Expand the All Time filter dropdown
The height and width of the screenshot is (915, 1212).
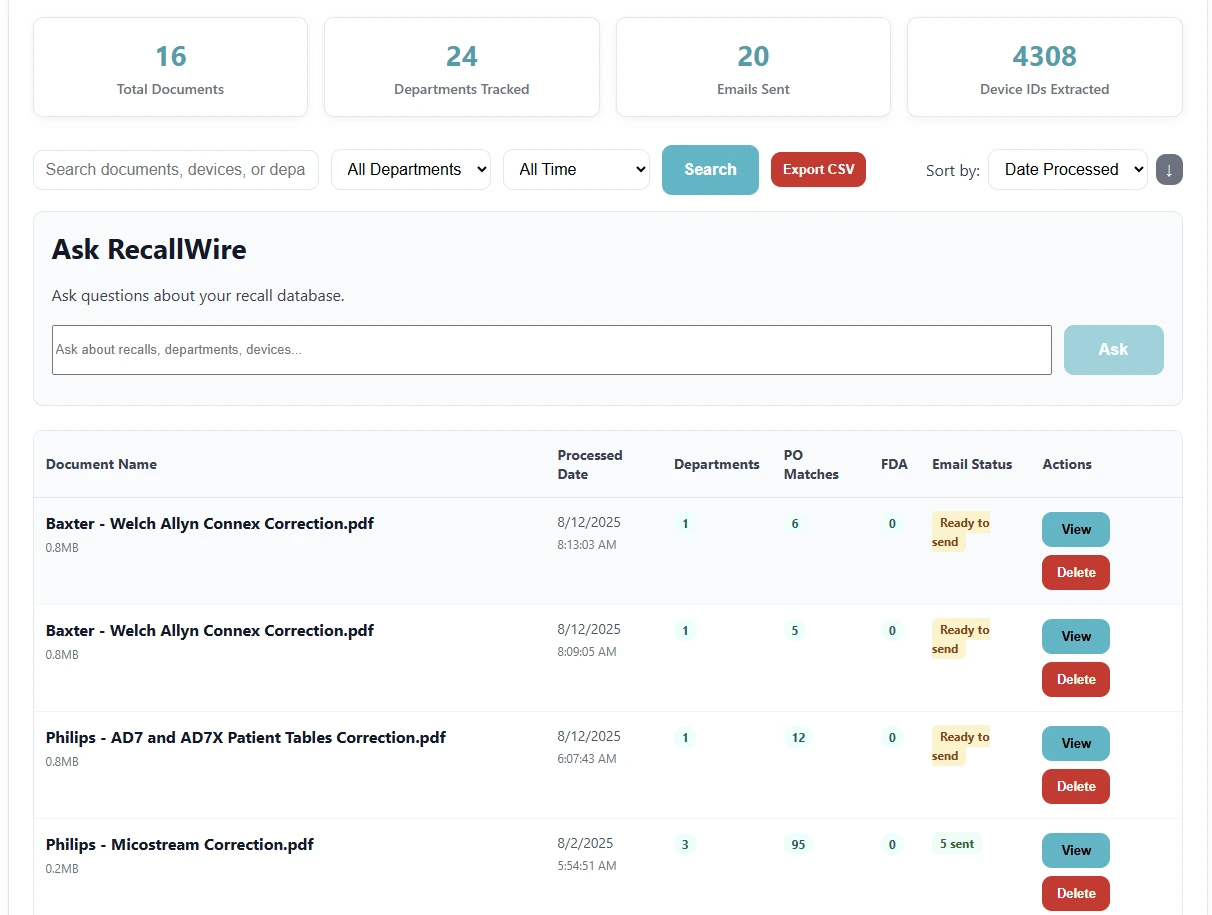pos(576,170)
